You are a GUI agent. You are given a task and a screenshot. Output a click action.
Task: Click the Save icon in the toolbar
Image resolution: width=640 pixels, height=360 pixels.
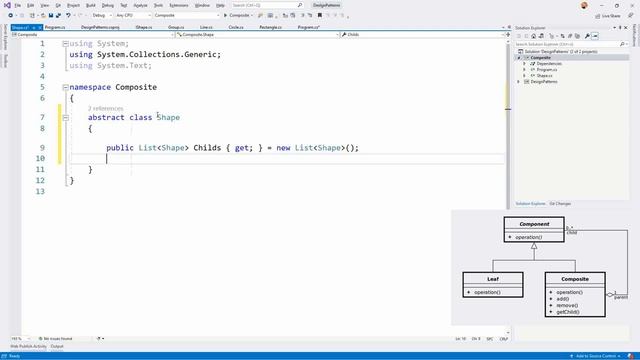click(51, 15)
